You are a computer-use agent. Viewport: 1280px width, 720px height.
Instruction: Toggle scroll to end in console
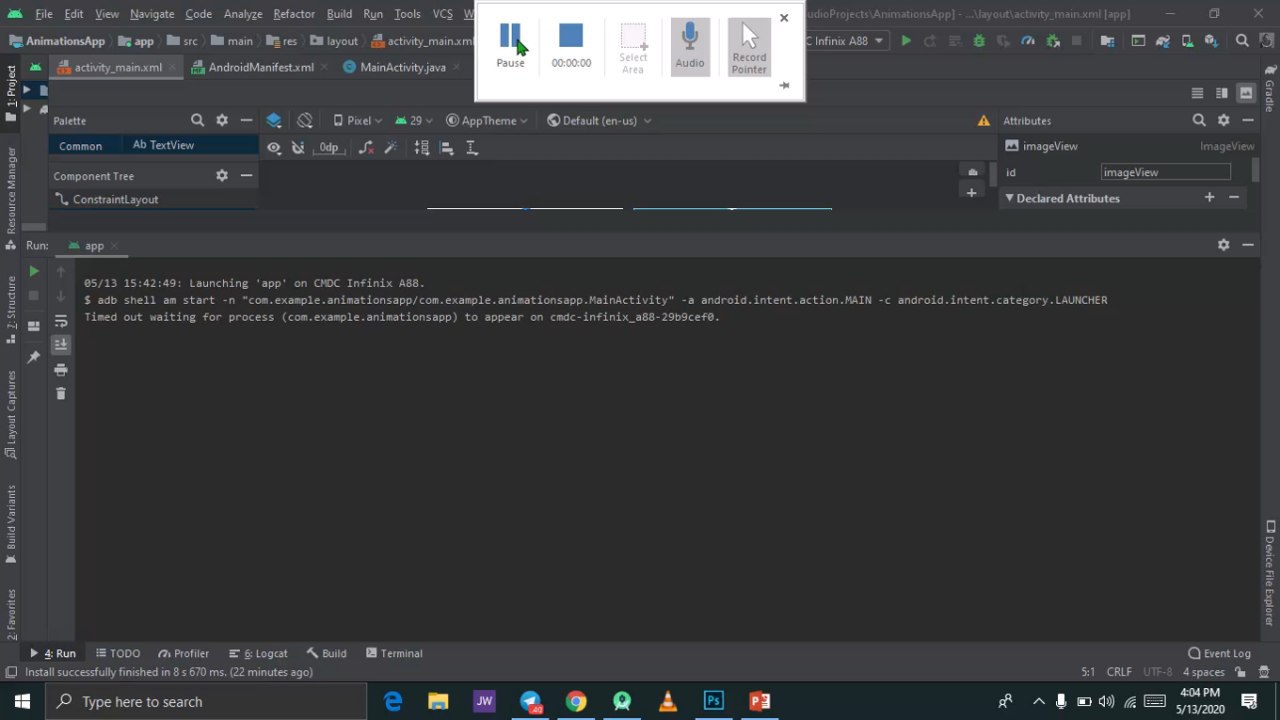click(x=61, y=345)
